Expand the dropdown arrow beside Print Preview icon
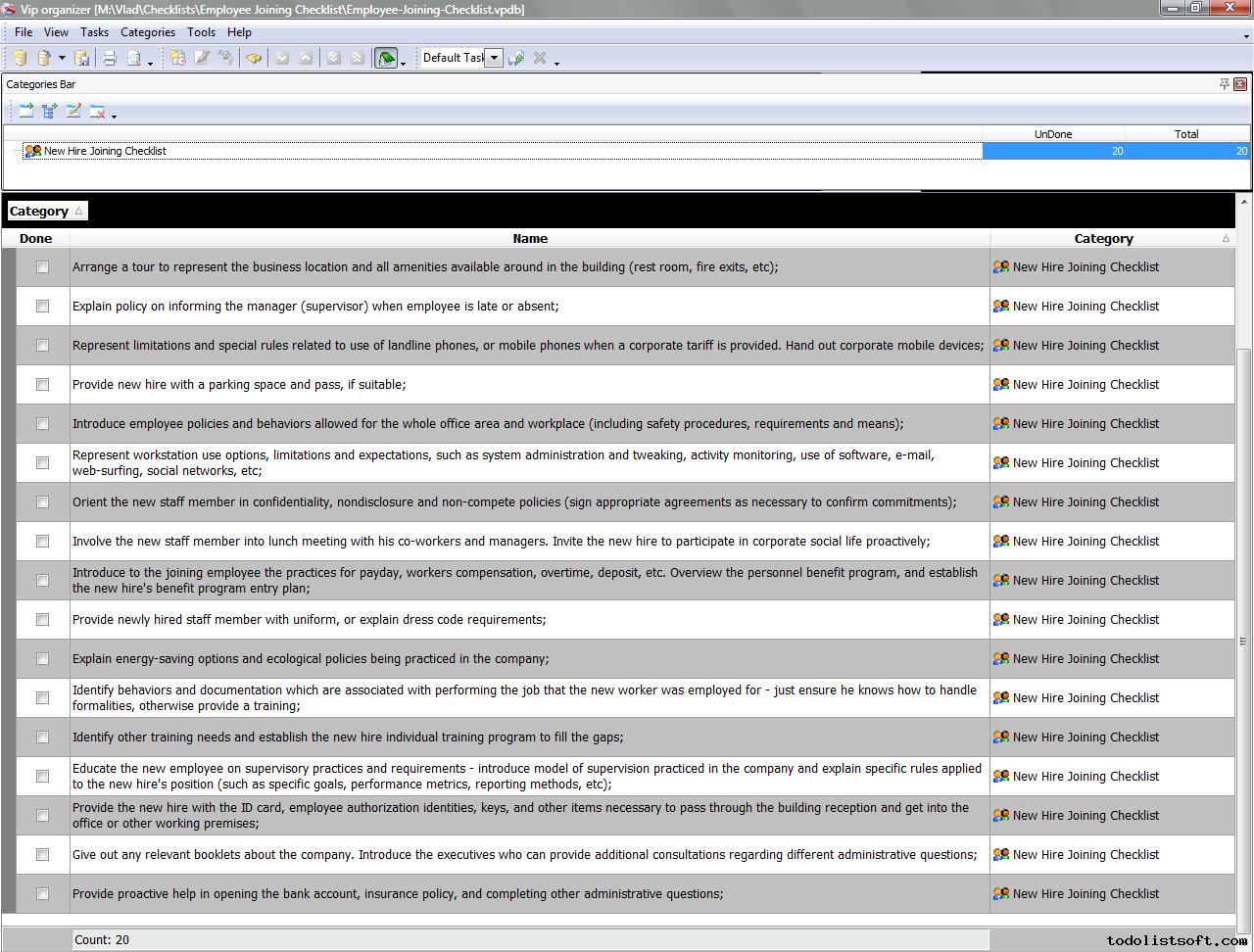Screen dimensions: 1254x952 pos(150,62)
